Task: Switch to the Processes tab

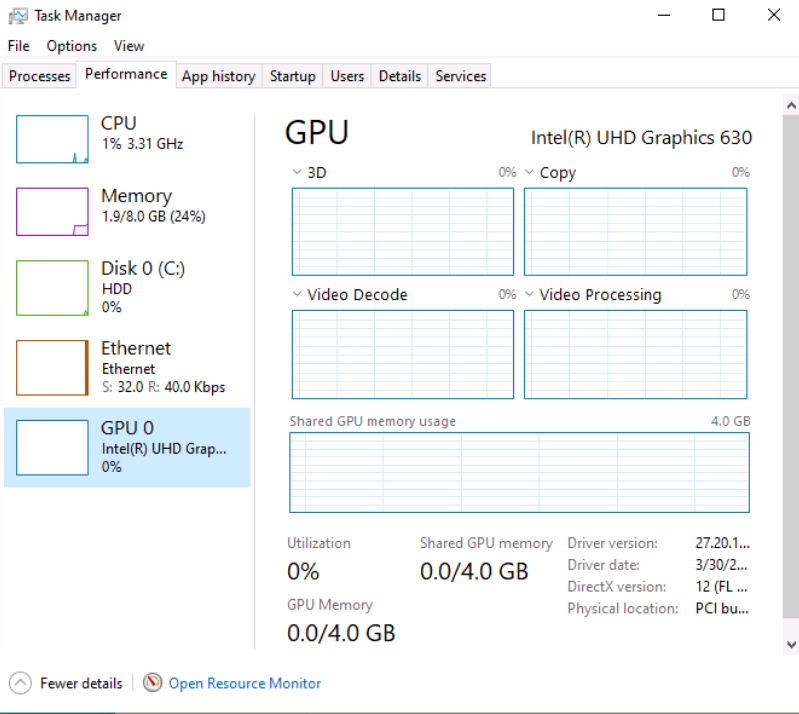Action: click(39, 76)
